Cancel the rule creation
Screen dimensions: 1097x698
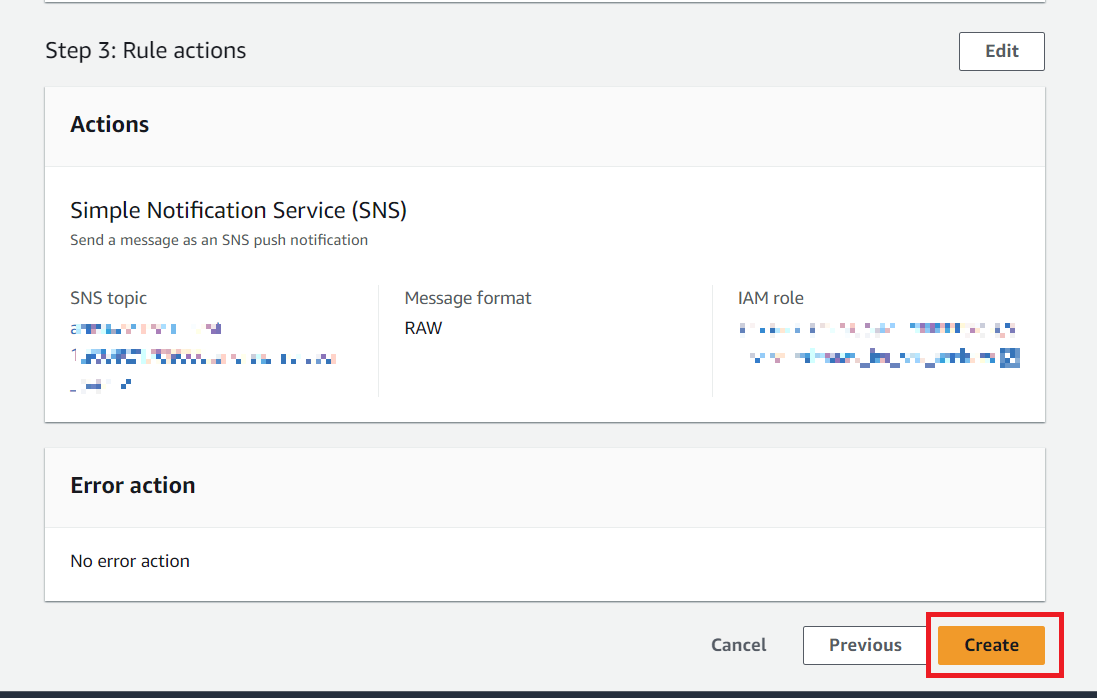[738, 645]
